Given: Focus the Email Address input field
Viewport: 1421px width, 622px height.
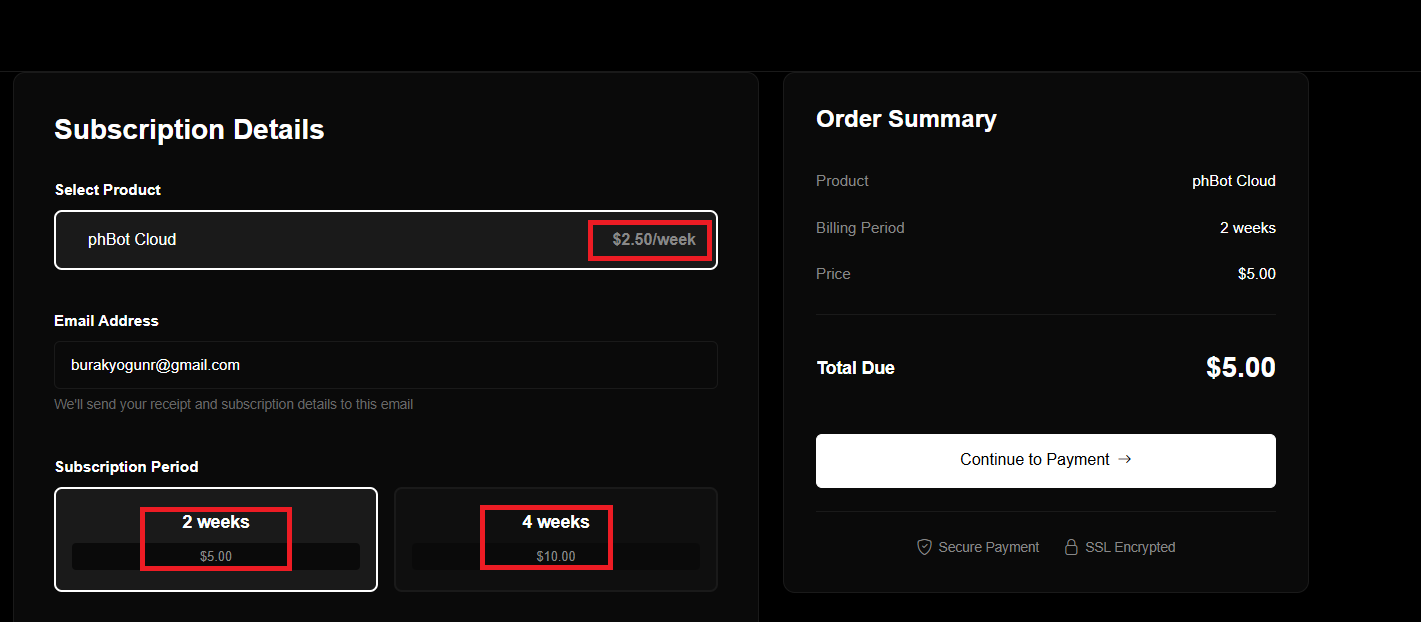Looking at the screenshot, I should [385, 365].
